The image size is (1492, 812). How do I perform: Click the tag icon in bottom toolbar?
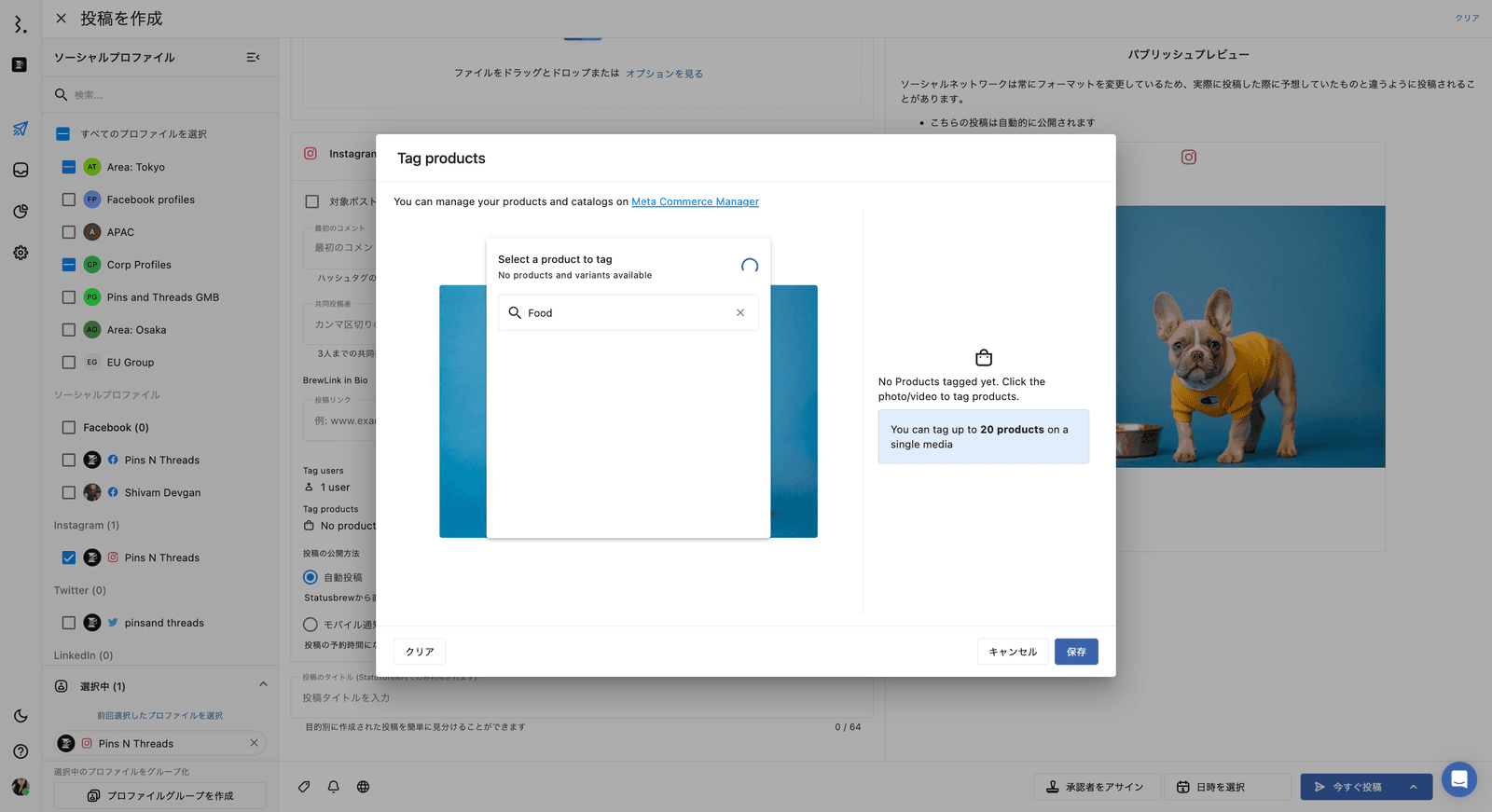pos(304,787)
